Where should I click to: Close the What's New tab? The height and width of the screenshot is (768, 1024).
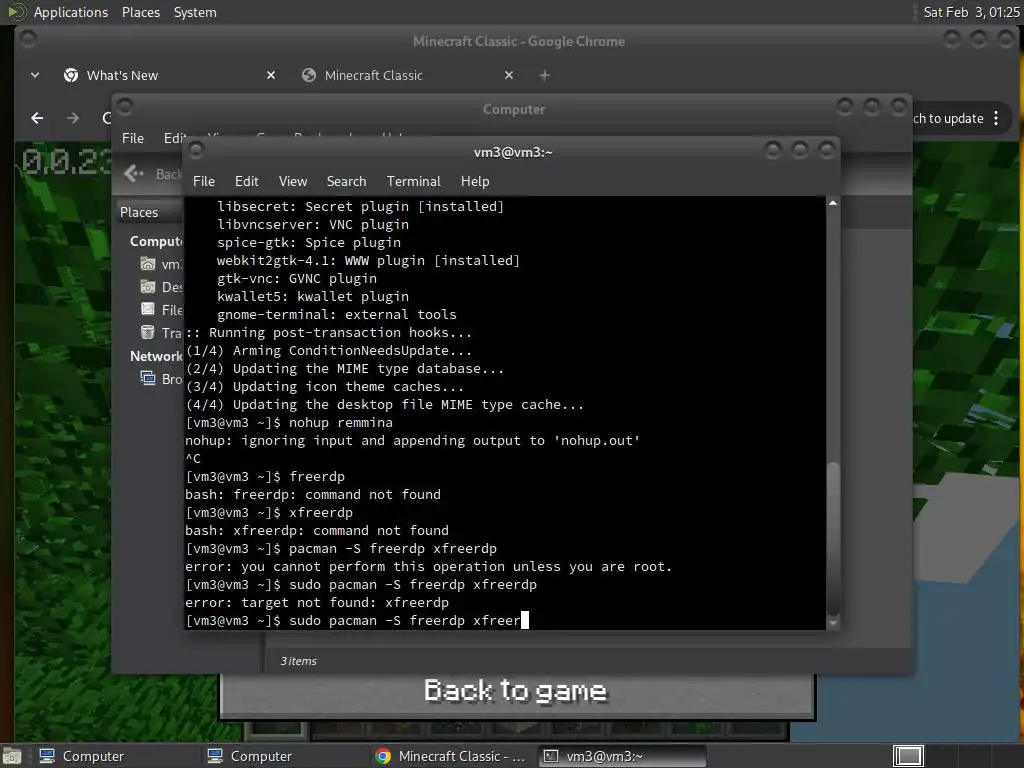(x=271, y=75)
